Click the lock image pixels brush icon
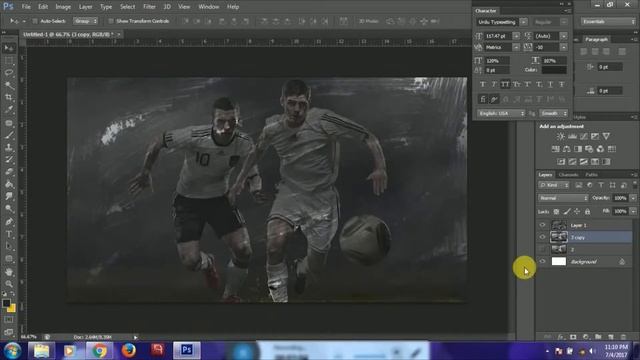This screenshot has width=640, height=360. click(x=567, y=211)
